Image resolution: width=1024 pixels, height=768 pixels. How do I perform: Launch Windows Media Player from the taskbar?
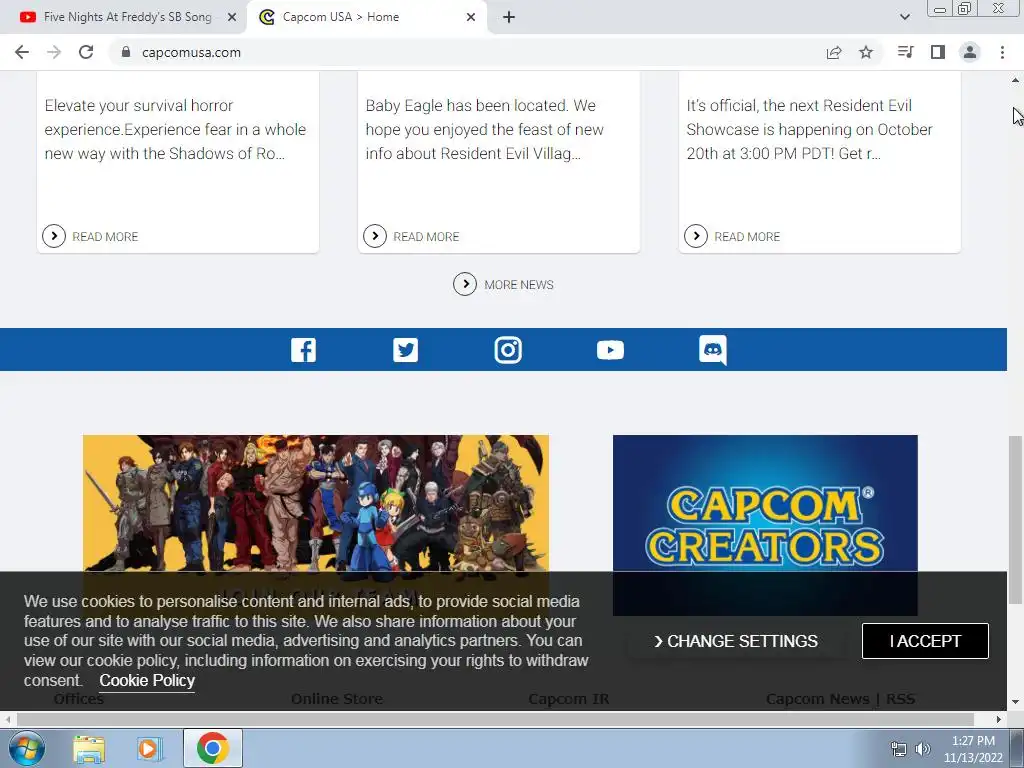(x=150, y=748)
